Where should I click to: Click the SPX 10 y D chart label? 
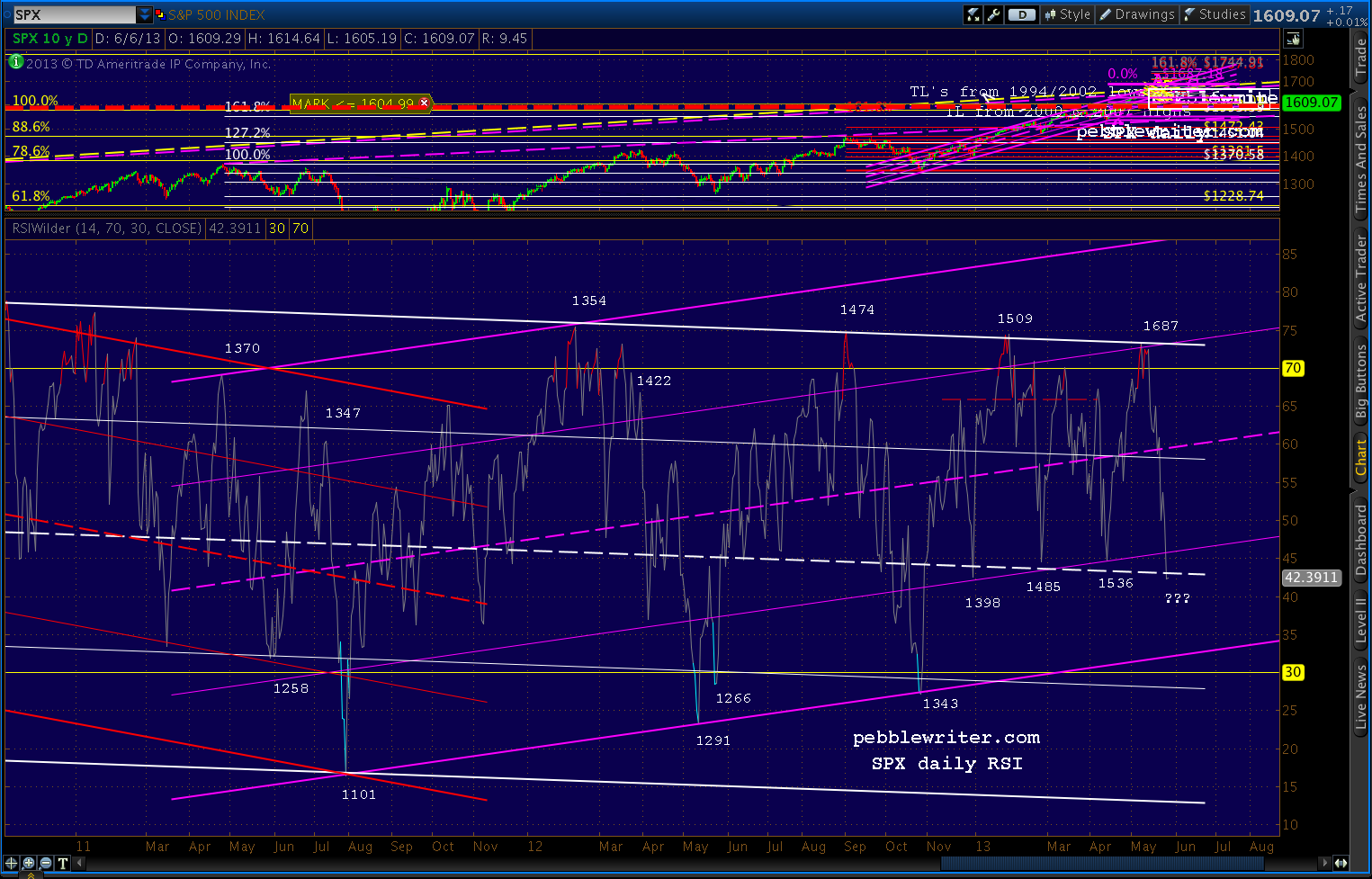pos(50,39)
